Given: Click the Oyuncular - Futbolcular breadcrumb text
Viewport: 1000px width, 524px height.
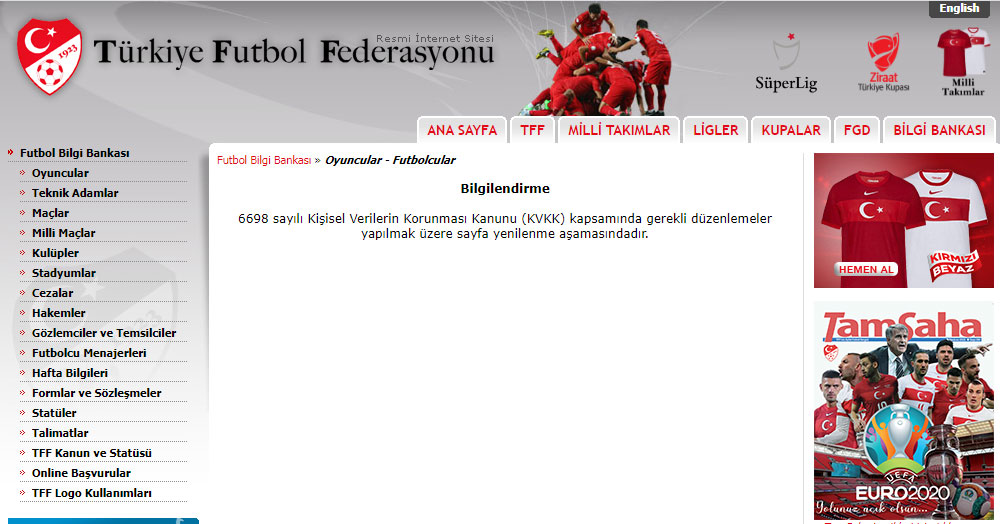Looking at the screenshot, I should (x=390, y=160).
